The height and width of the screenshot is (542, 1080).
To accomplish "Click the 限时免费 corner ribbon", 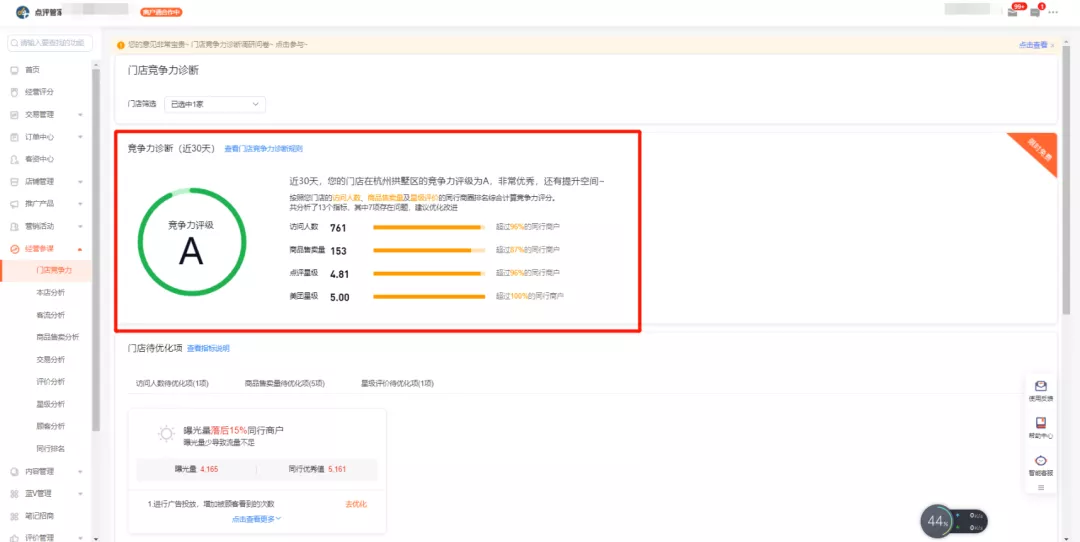I will point(1040,149).
